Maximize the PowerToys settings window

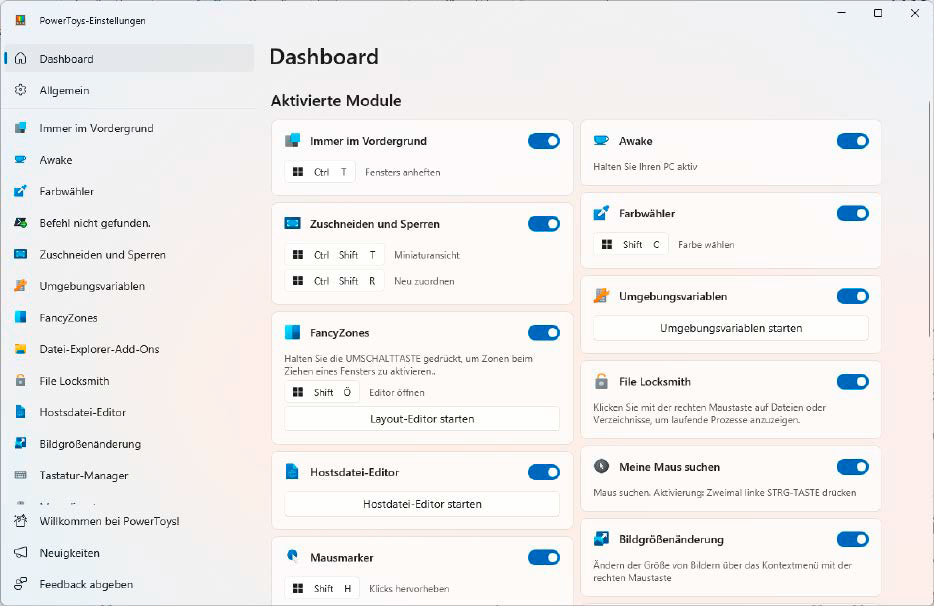[x=878, y=13]
